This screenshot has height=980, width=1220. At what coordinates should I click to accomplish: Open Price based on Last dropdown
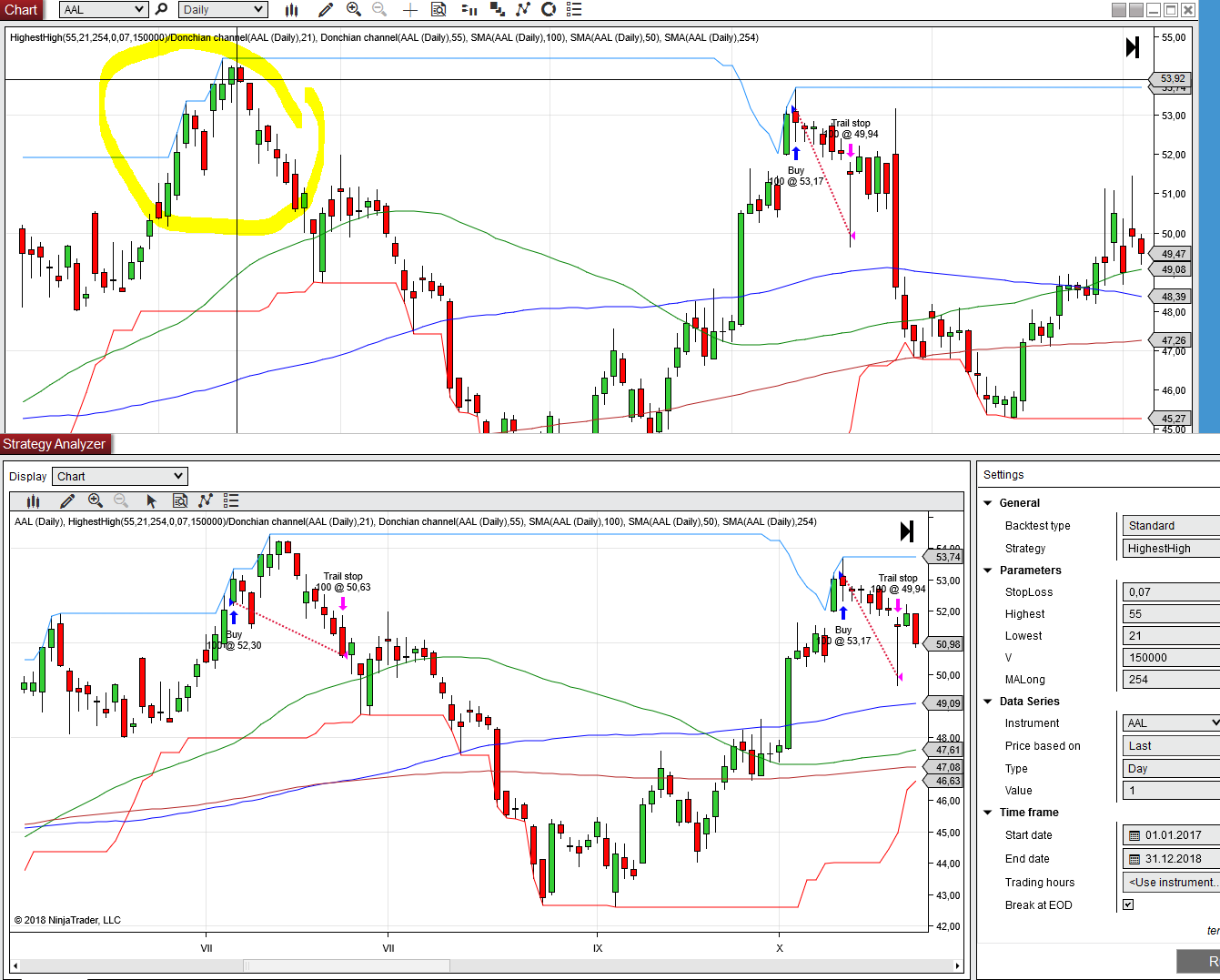coord(1171,745)
